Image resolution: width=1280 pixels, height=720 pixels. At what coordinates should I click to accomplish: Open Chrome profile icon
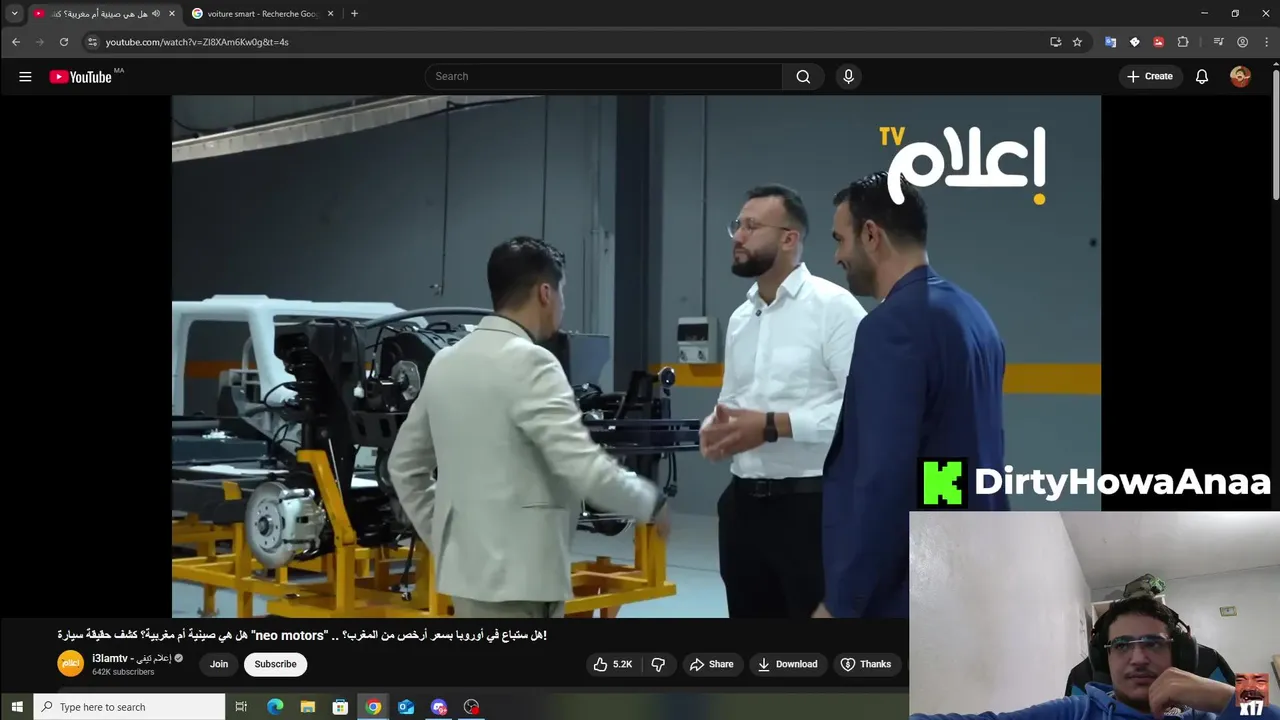click(1242, 42)
